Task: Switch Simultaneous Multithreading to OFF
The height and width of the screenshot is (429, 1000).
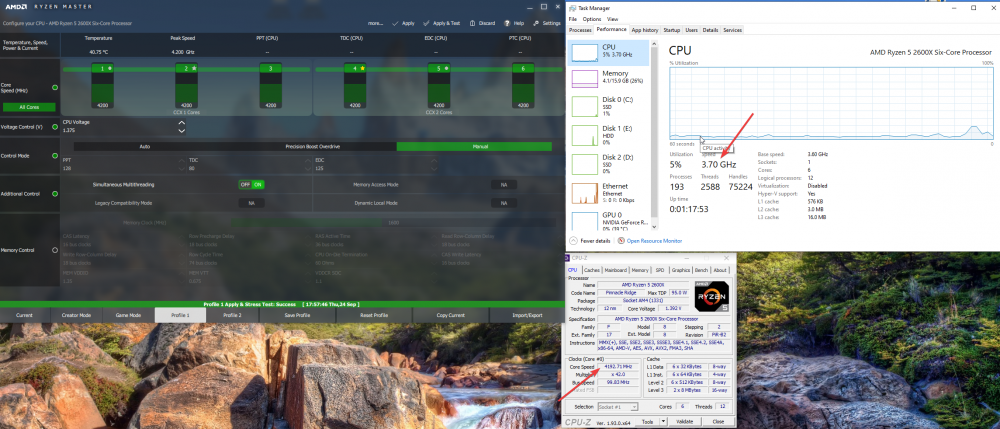Action: (x=245, y=184)
